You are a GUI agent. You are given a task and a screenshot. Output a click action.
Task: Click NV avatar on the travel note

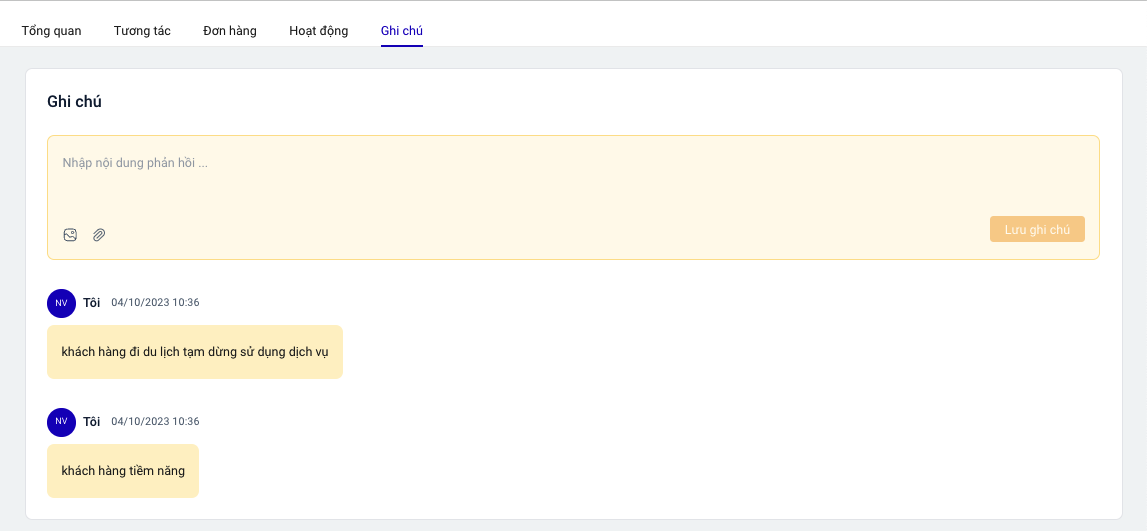pyautogui.click(x=61, y=303)
